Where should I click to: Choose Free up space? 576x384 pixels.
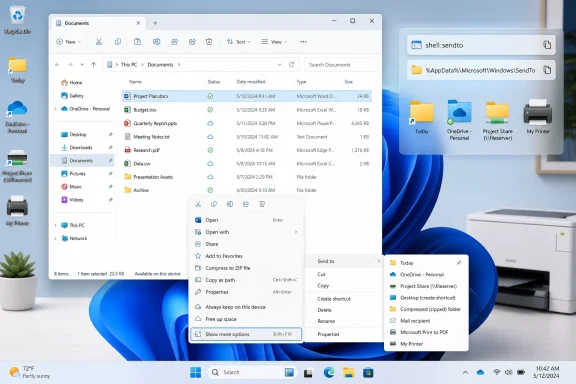246,319
